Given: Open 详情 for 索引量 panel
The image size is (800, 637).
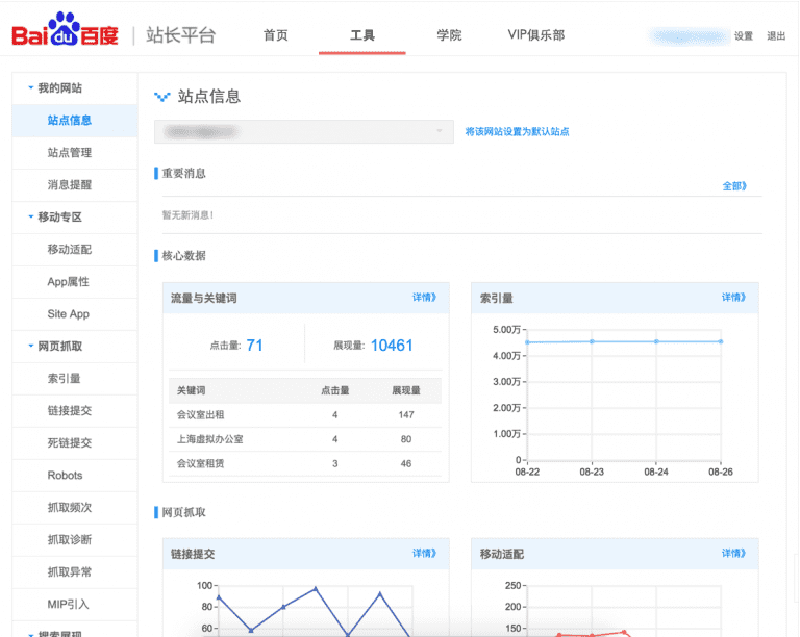Looking at the screenshot, I should pos(734,297).
